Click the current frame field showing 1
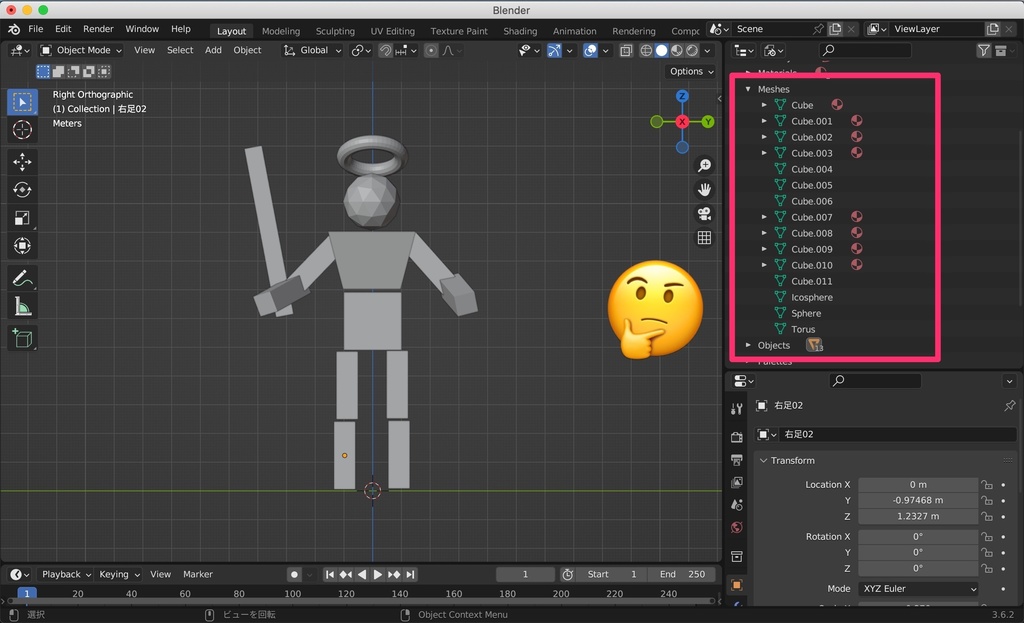The width and height of the screenshot is (1024, 623). click(x=525, y=574)
